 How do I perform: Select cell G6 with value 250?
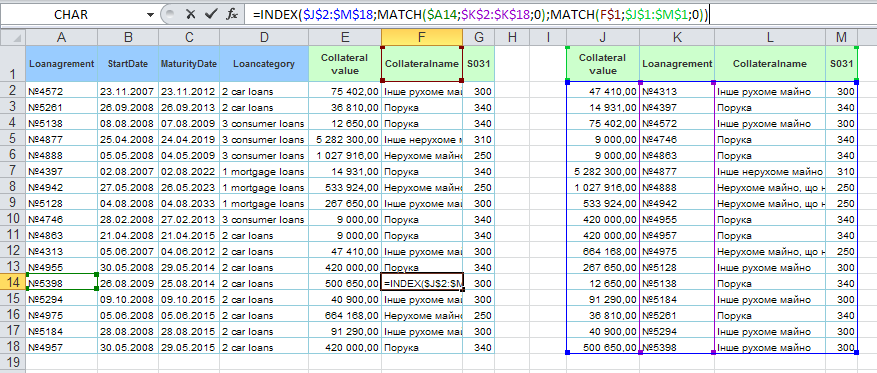click(479, 154)
